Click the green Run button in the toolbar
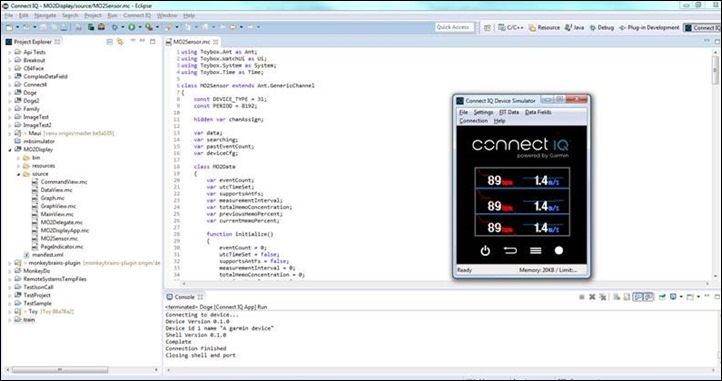The height and width of the screenshot is (381, 722). [131, 27]
